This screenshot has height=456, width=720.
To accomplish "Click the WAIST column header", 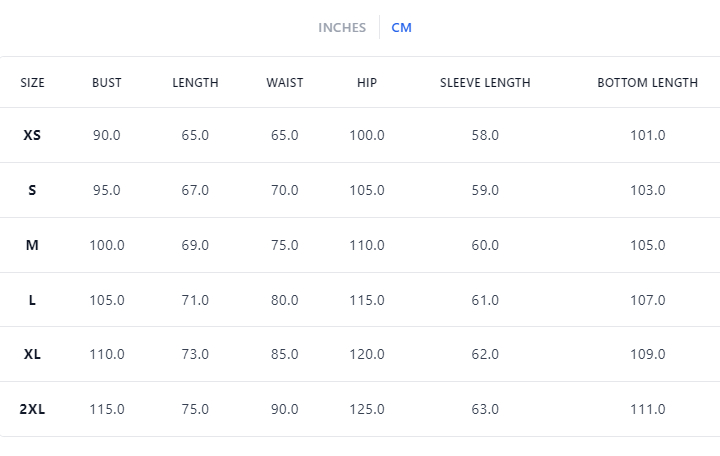I will click(x=285, y=83).
